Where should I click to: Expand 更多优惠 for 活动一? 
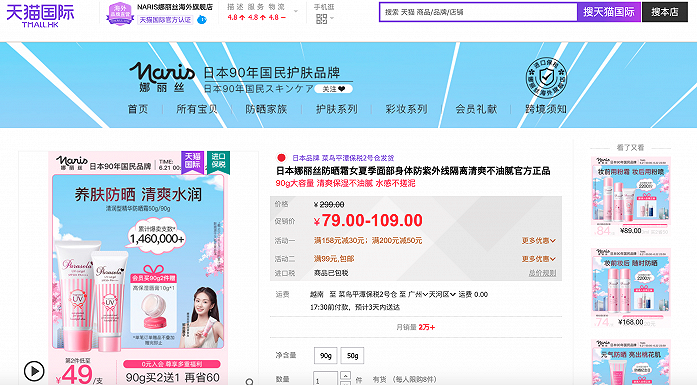[x=538, y=240]
